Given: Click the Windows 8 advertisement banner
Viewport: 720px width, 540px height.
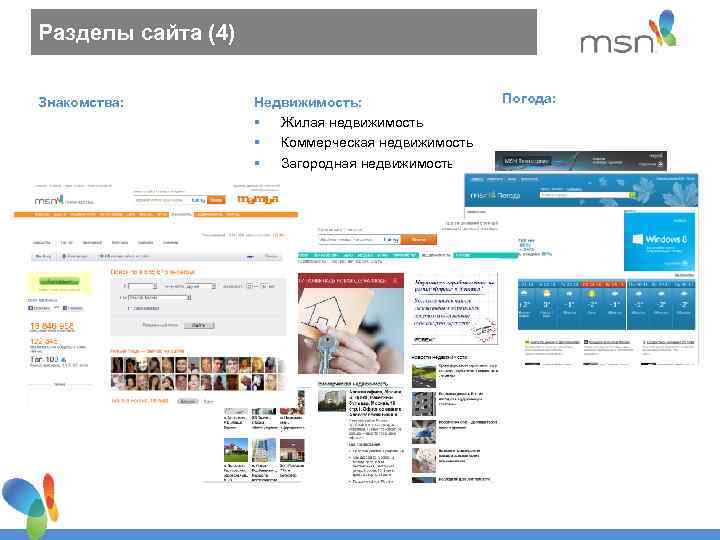Looking at the screenshot, I should coord(659,242).
